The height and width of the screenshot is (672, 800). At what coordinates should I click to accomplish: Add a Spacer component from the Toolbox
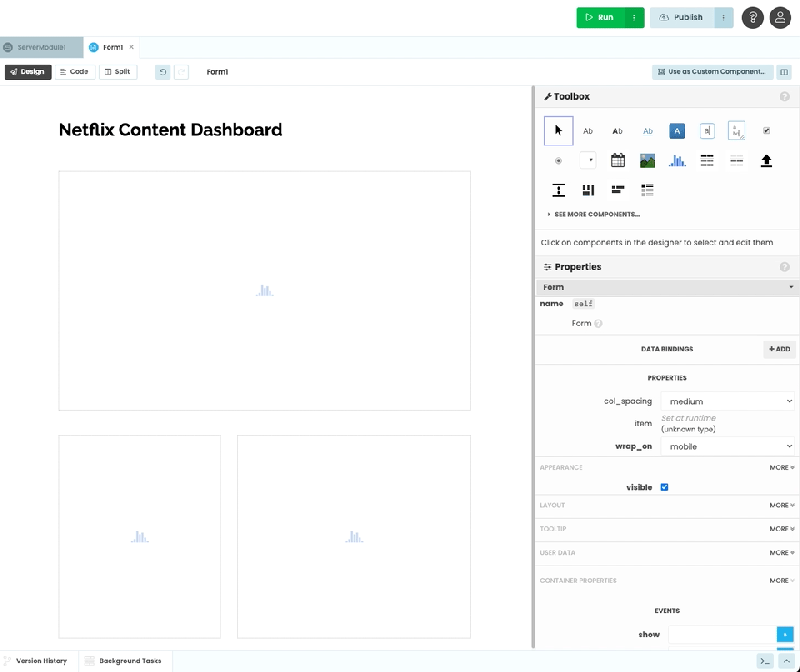(558, 190)
